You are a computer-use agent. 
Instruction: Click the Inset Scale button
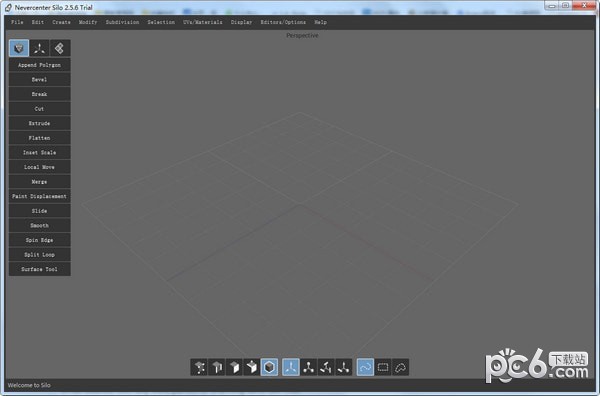[39, 152]
